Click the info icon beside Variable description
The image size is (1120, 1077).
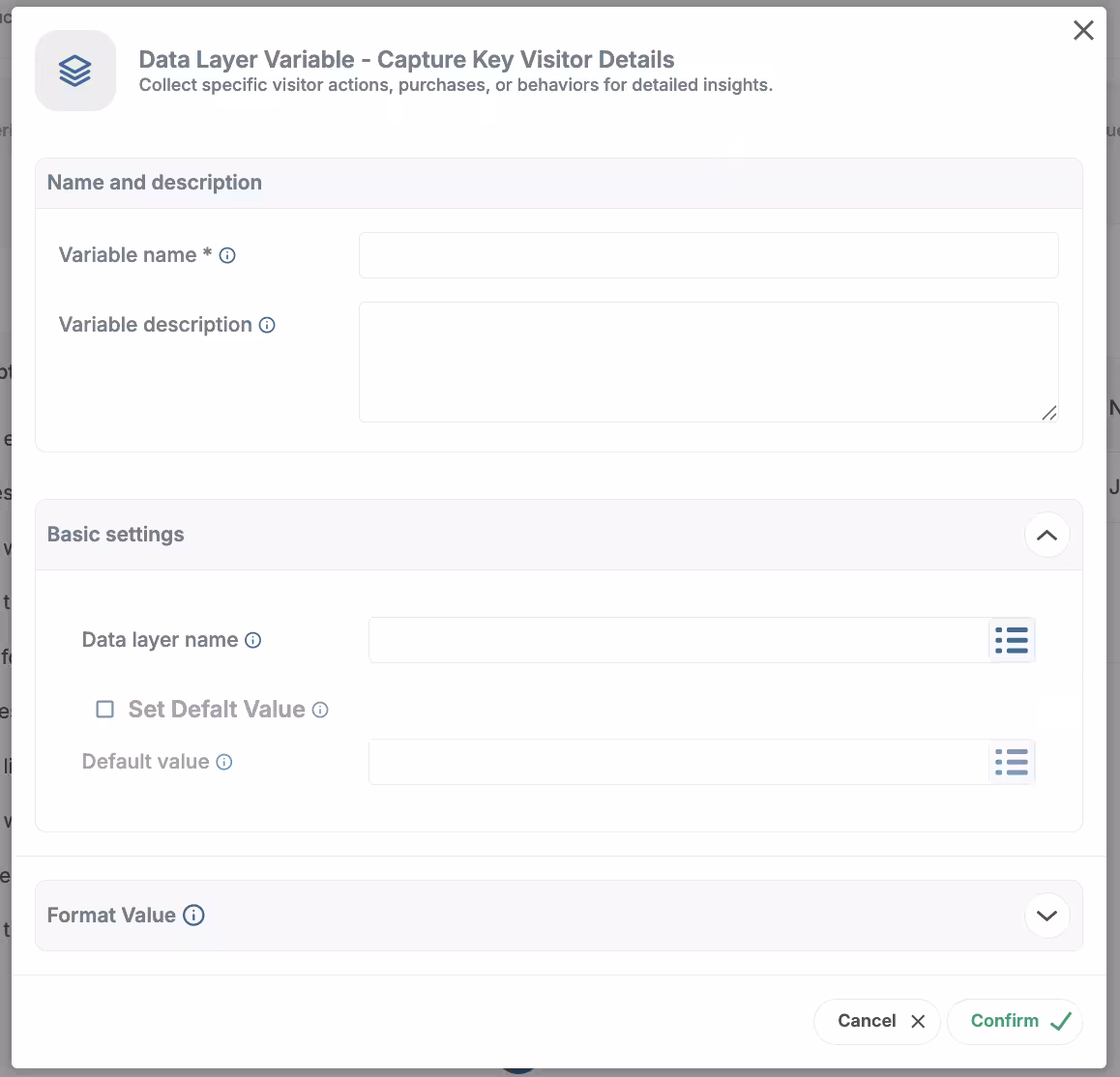(x=267, y=325)
